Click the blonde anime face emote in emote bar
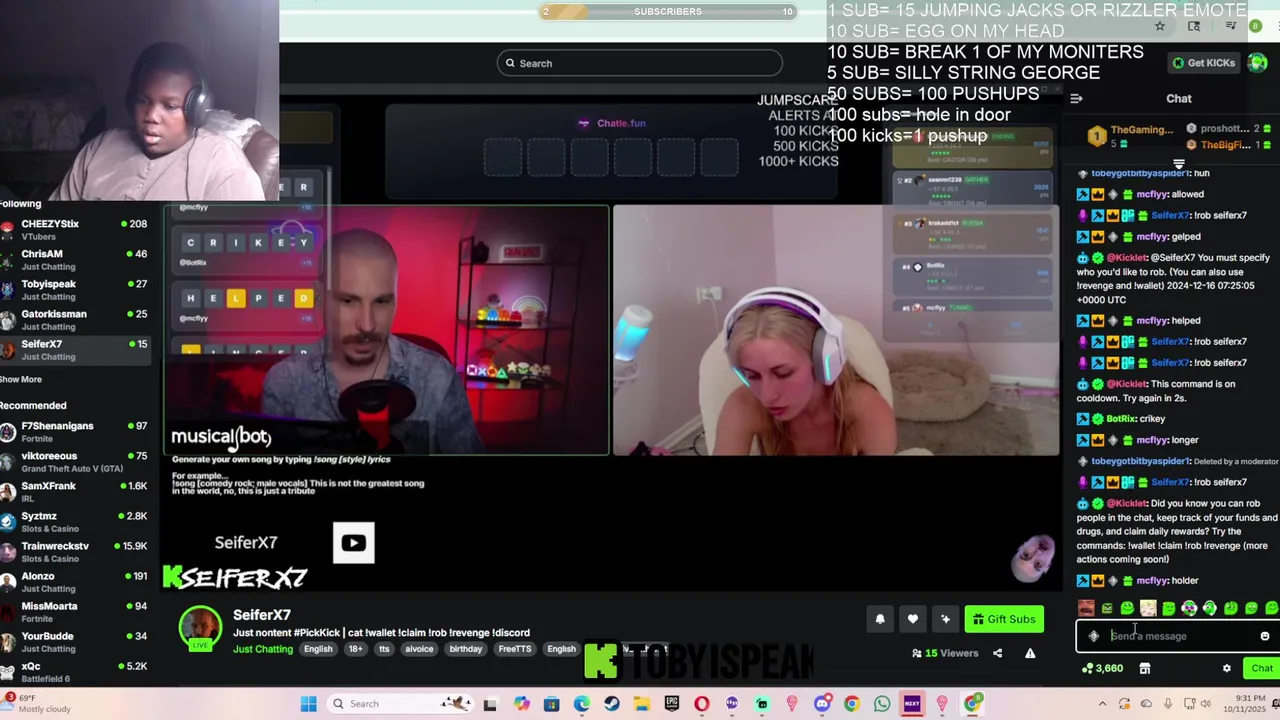Viewport: 1280px width, 720px height. tap(1148, 608)
